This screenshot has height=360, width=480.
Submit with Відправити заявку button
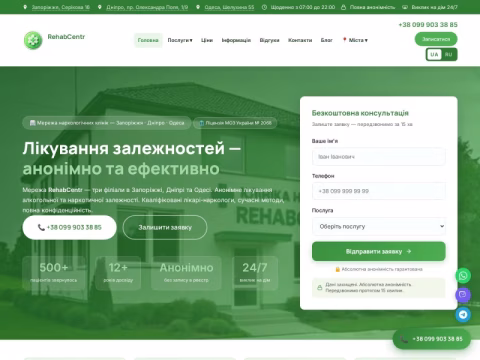coord(379,251)
